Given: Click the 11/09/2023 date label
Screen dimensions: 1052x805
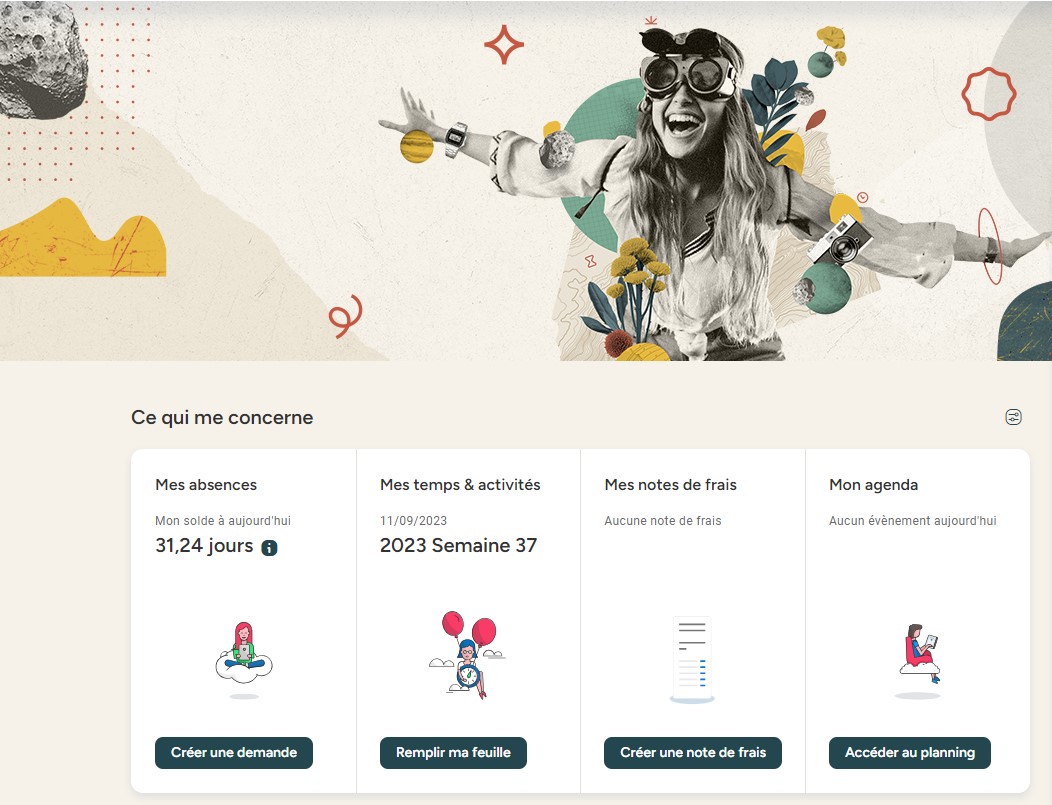Looking at the screenshot, I should pos(413,521).
